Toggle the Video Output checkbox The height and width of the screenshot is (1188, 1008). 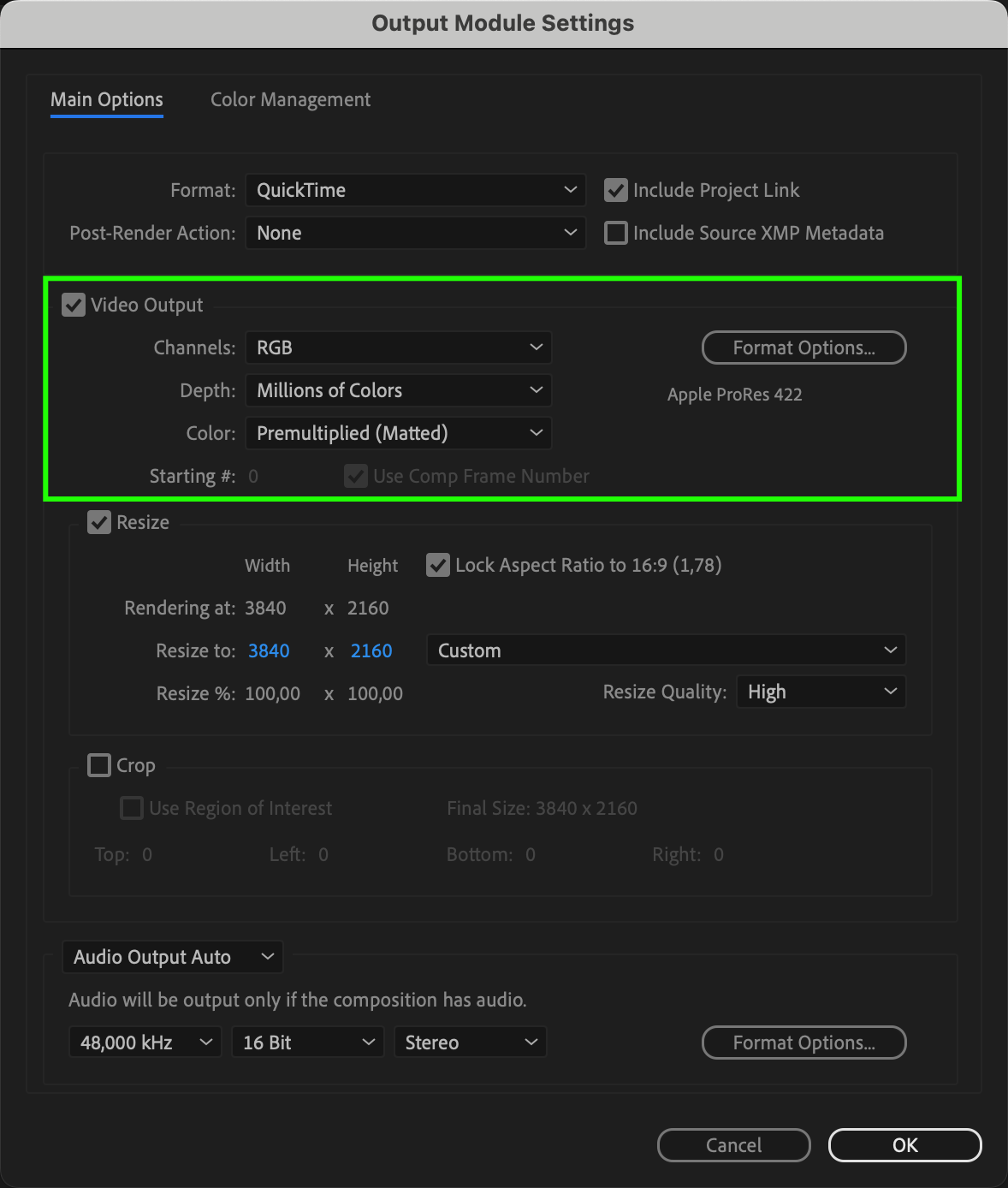74,305
